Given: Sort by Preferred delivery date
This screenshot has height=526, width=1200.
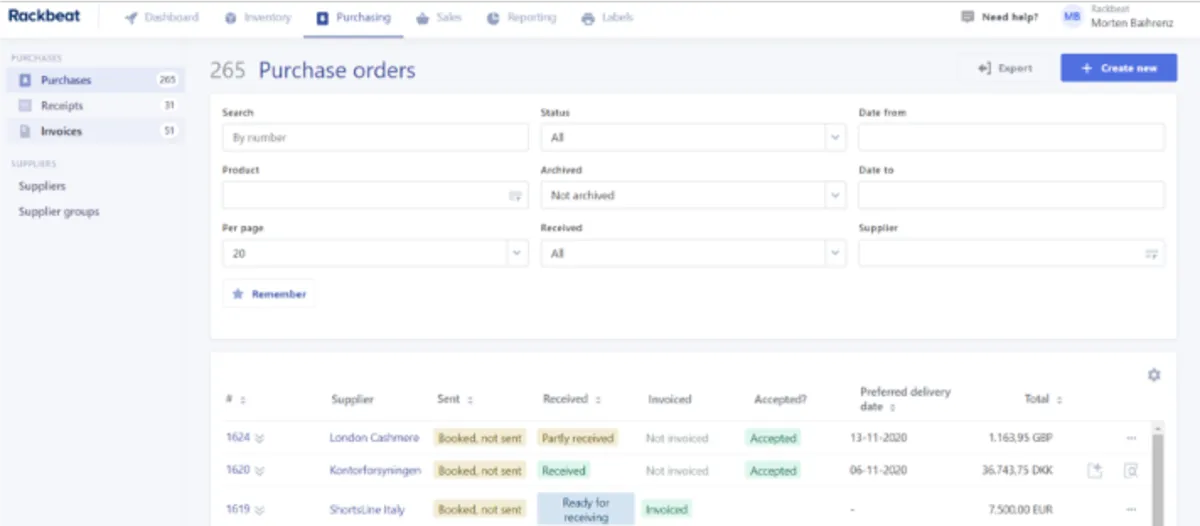Looking at the screenshot, I should pos(892,407).
